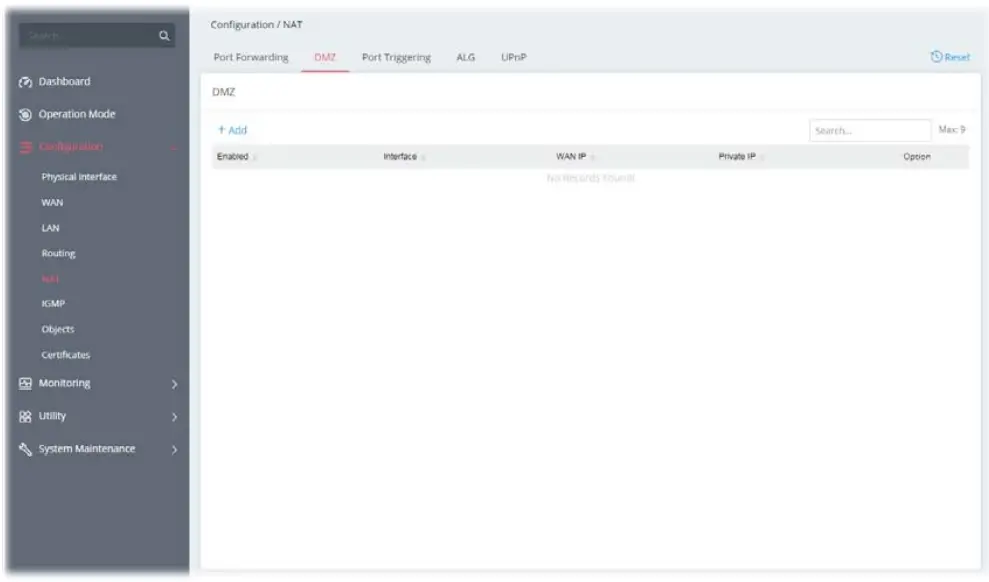Expand the Utility submenu chevron
This screenshot has height=582, width=989.
pyautogui.click(x=175, y=417)
